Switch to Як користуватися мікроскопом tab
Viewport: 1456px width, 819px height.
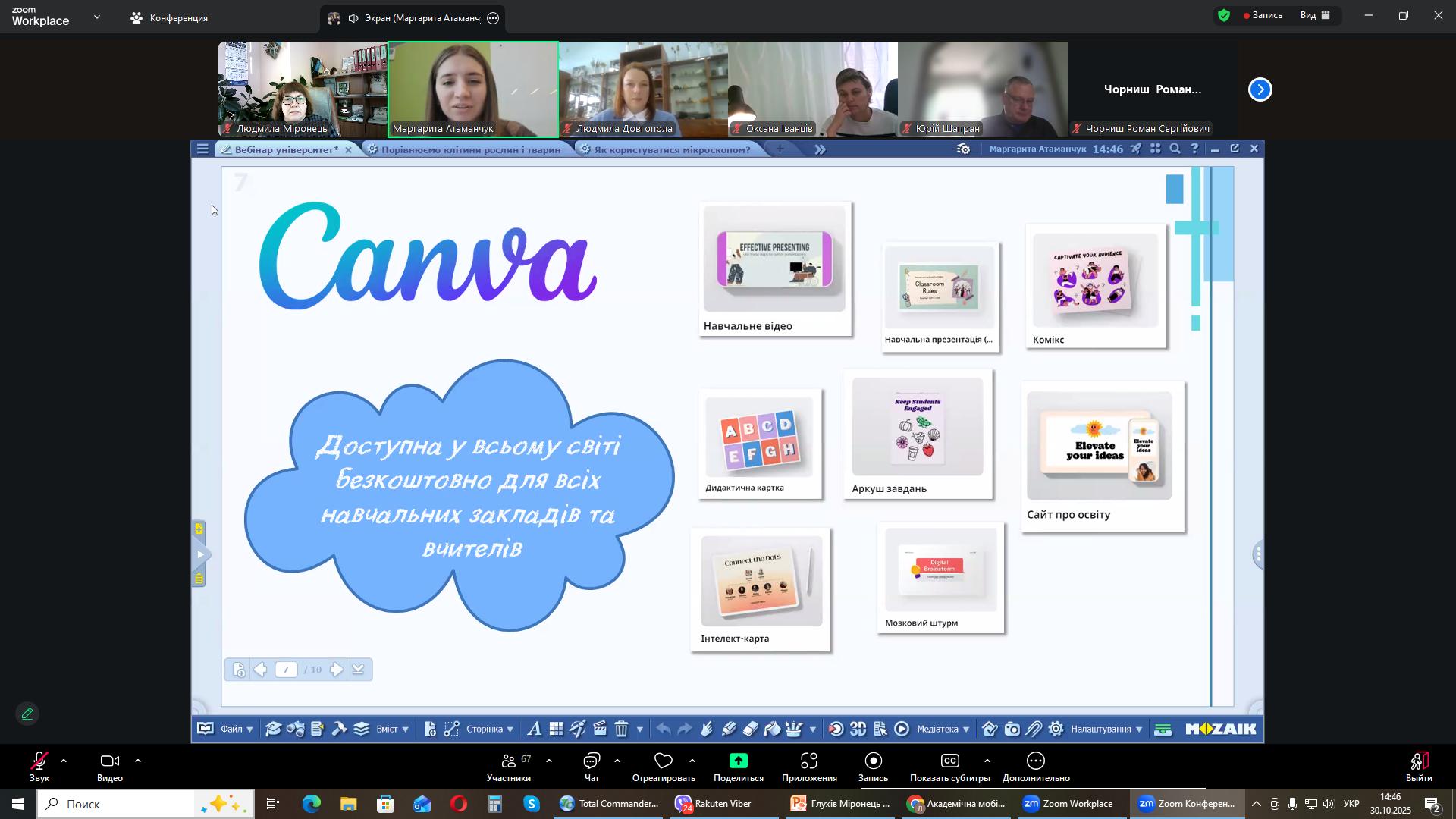[x=671, y=150]
